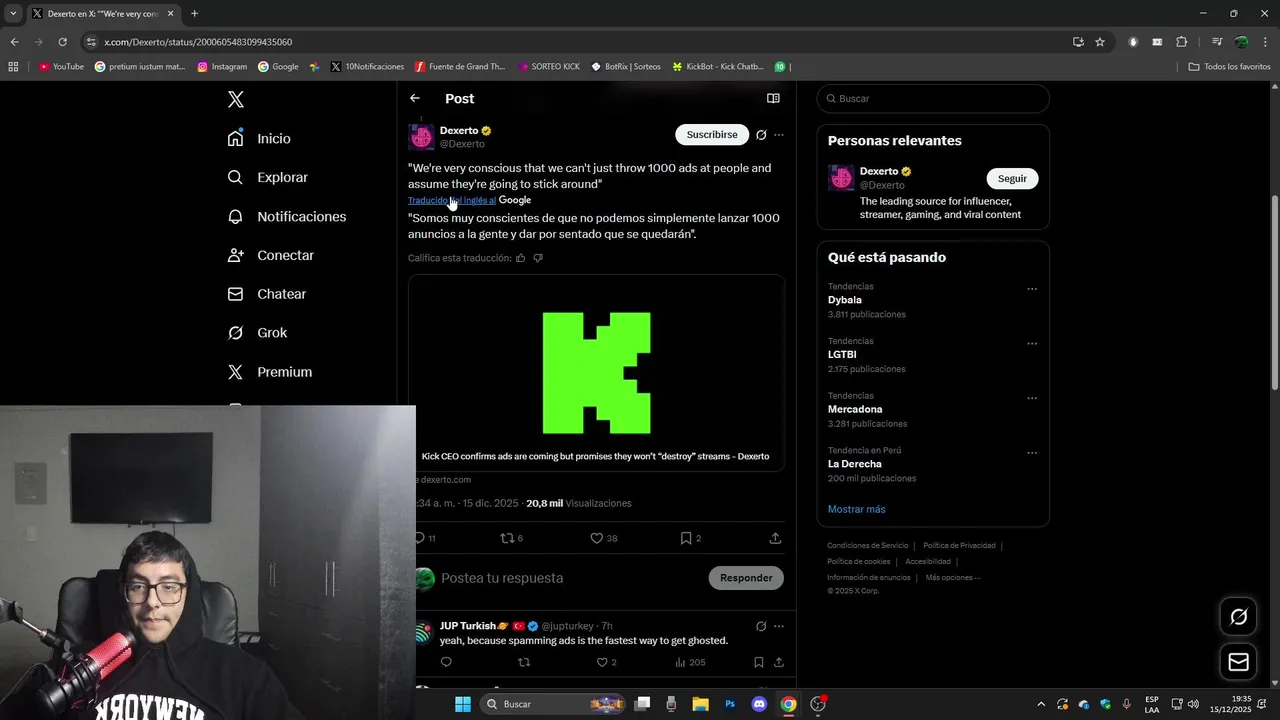Click the Responder button
The width and height of the screenshot is (1280, 720).
click(746, 578)
